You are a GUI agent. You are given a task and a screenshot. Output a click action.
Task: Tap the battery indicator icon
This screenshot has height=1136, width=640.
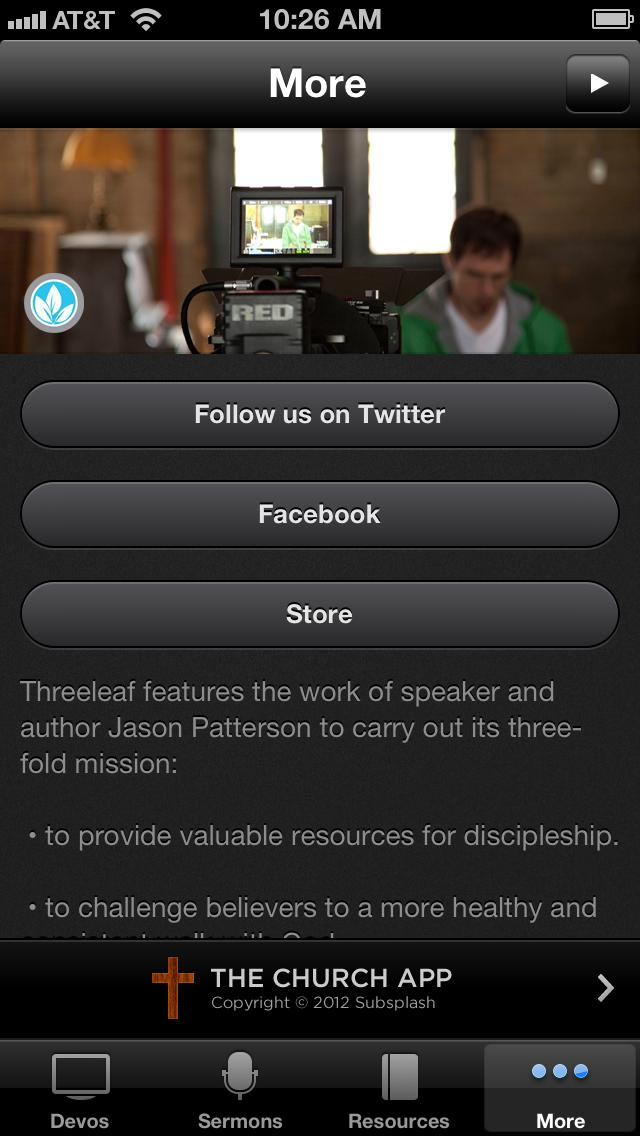pos(612,20)
